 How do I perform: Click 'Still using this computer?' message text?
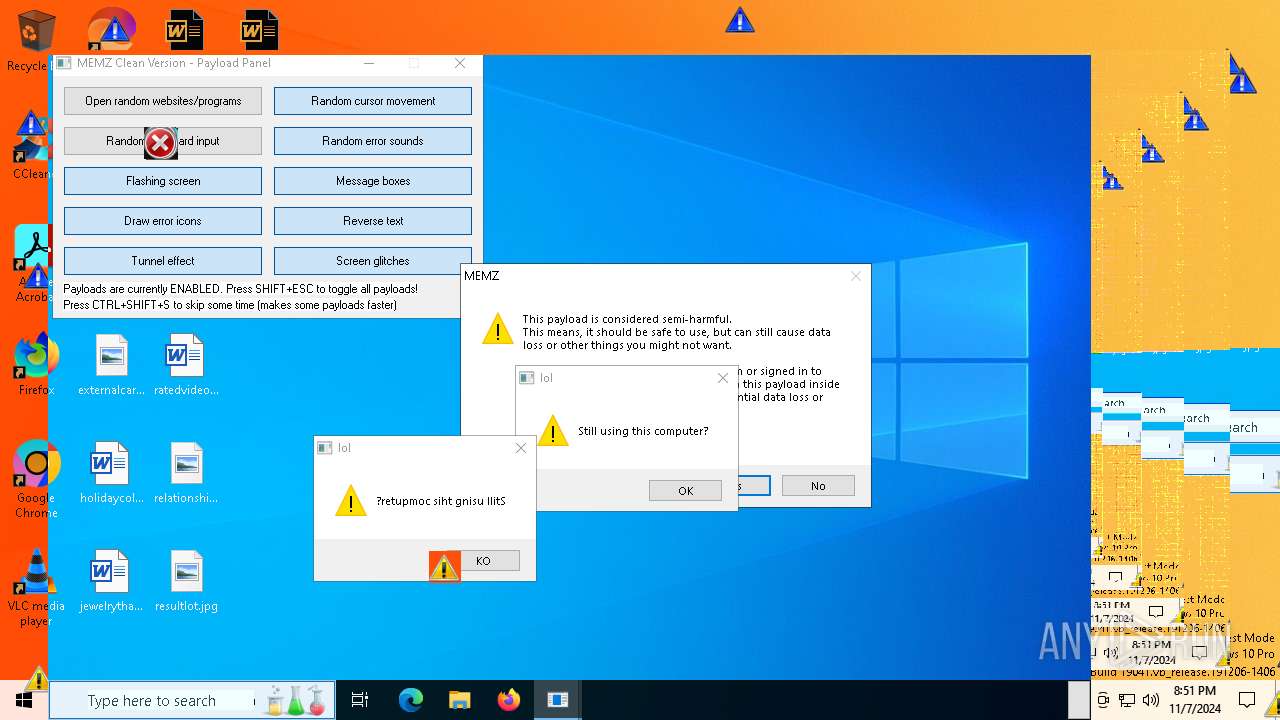[x=643, y=431]
